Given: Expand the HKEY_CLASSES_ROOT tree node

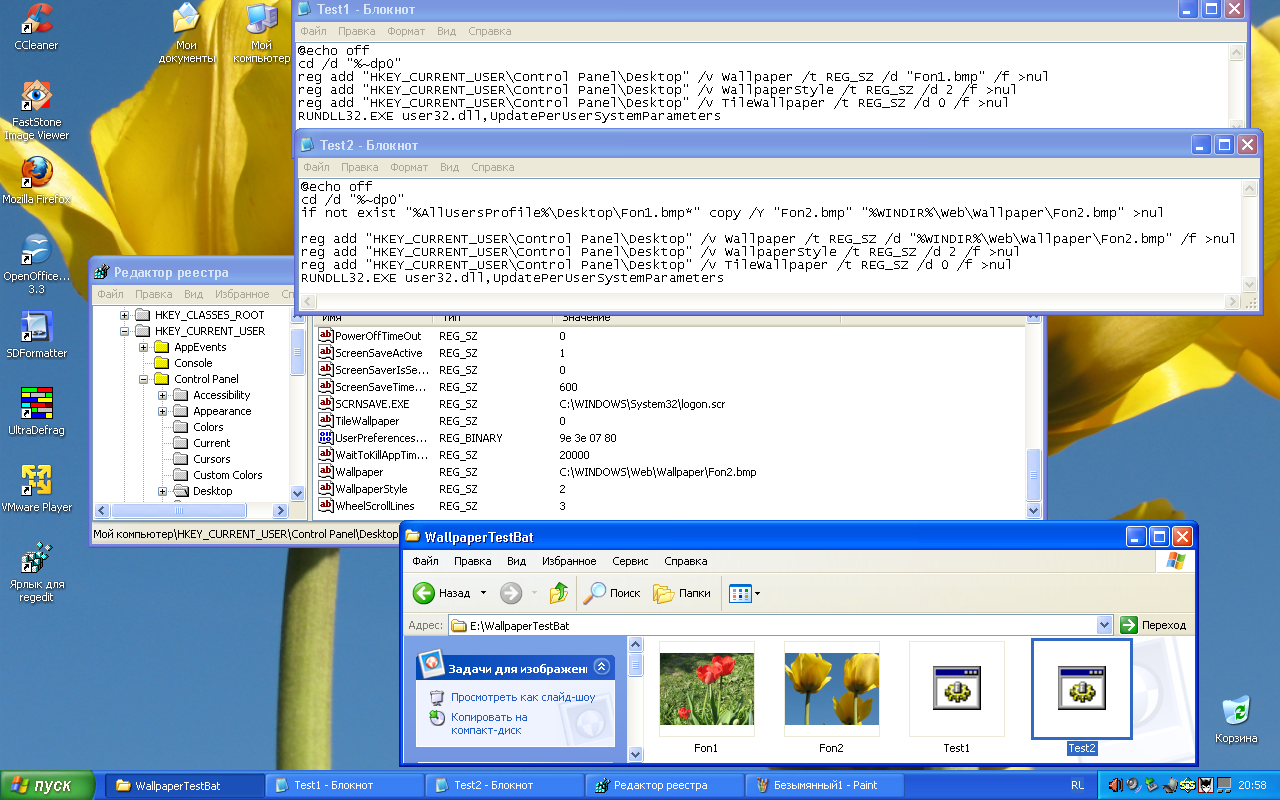Looking at the screenshot, I should click(125, 315).
